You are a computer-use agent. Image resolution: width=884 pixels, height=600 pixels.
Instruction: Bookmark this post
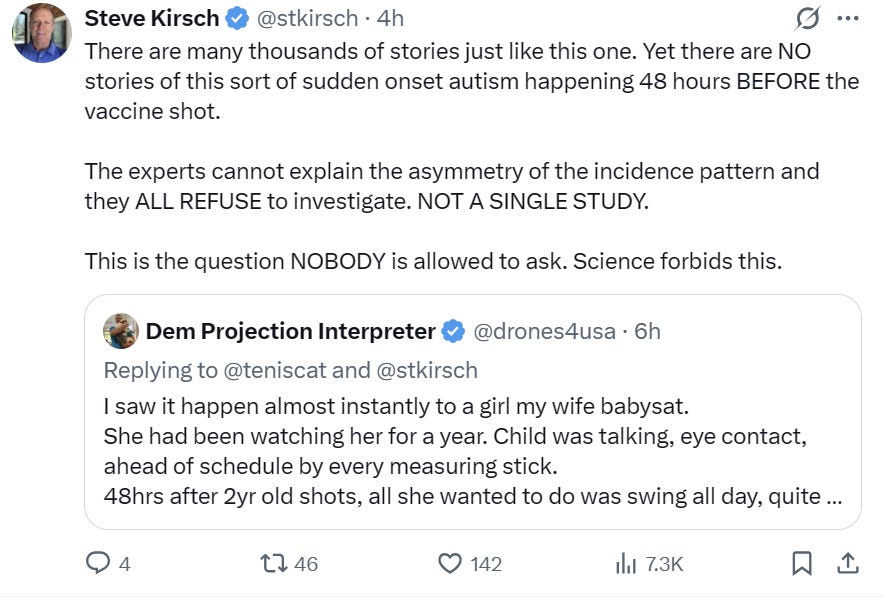(x=801, y=564)
